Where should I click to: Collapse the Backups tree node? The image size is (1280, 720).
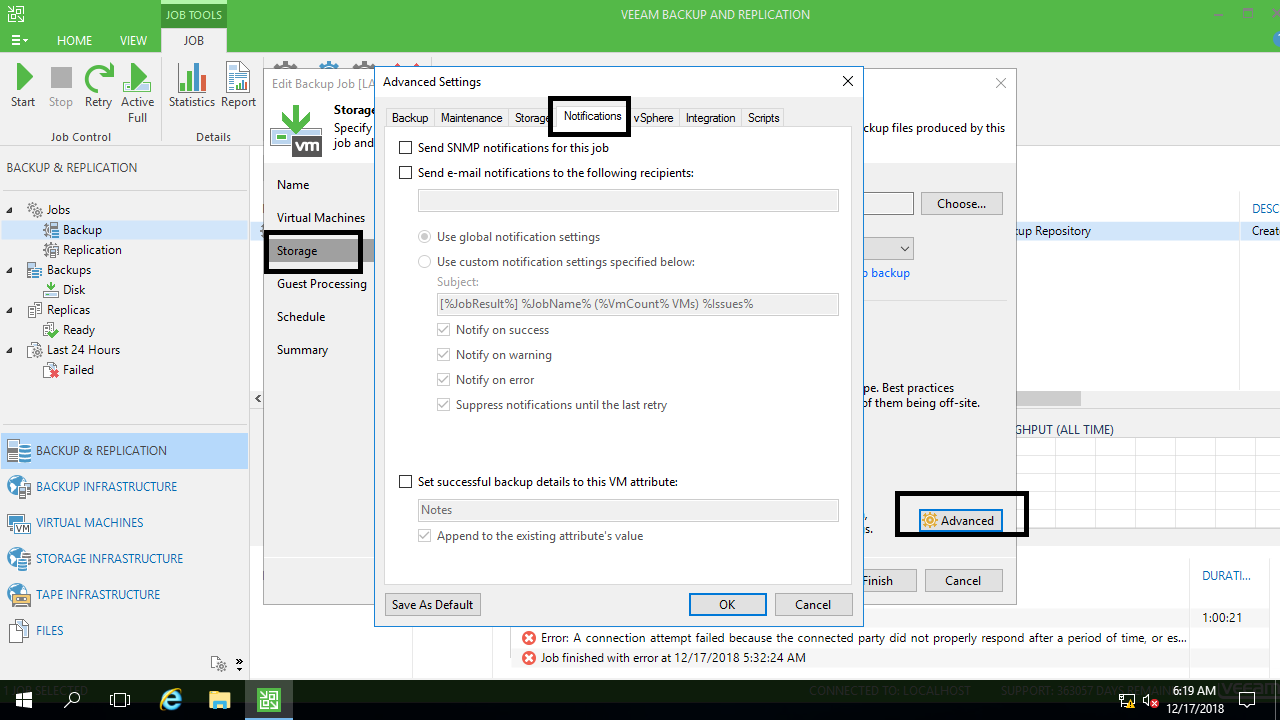coord(10,270)
